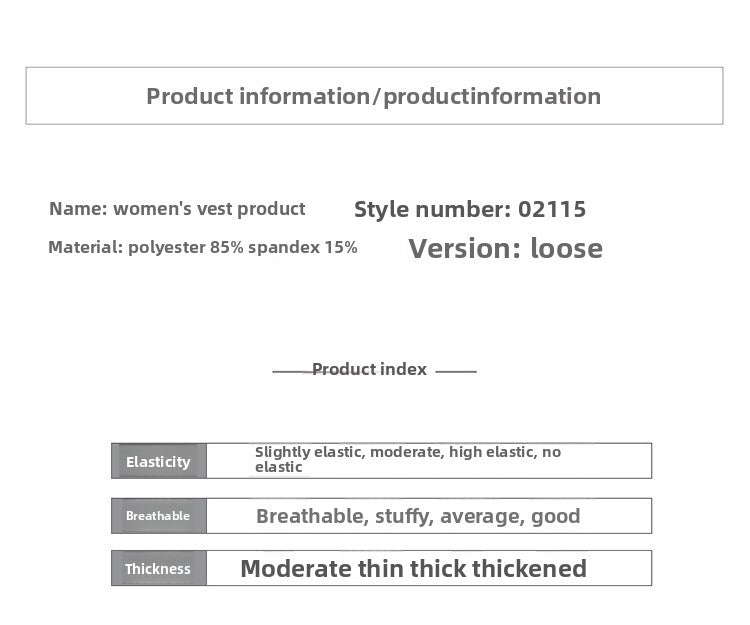Click the Product information header box

tap(375, 96)
